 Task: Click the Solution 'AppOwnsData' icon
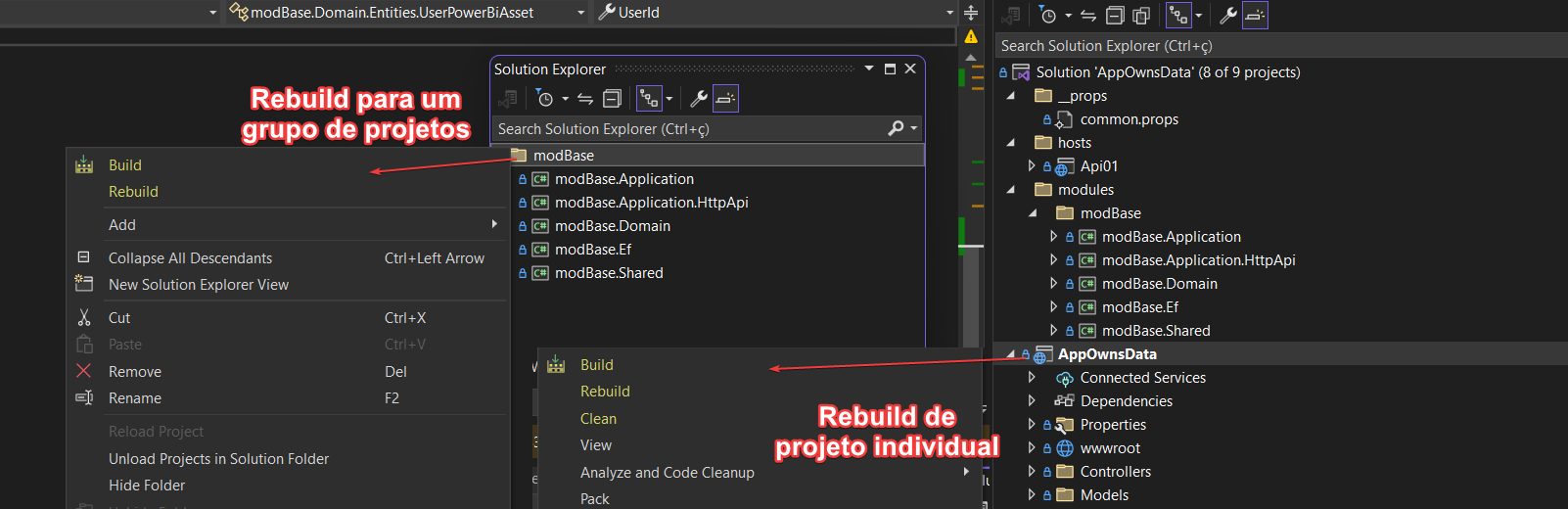(x=1021, y=72)
